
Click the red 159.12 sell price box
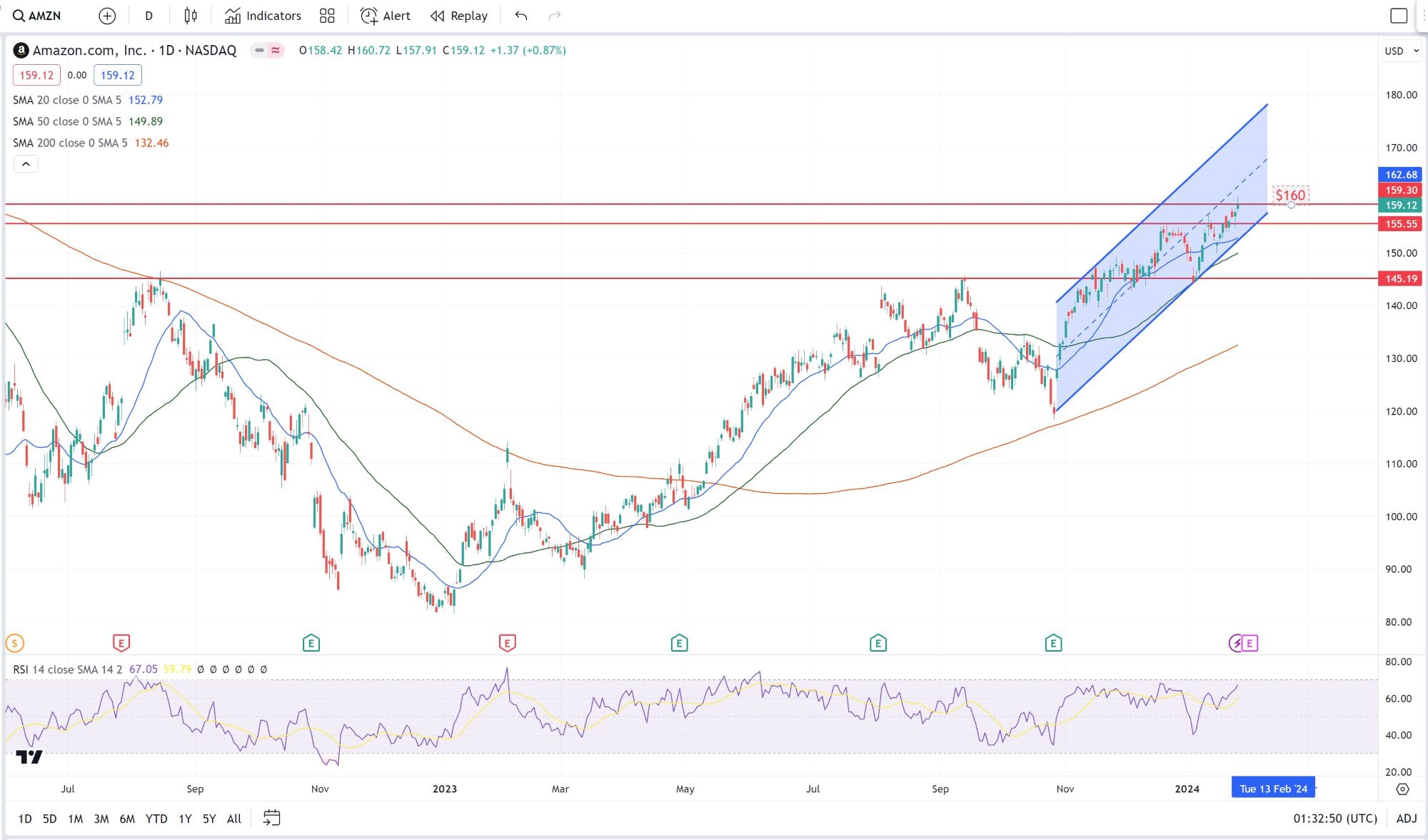36,75
